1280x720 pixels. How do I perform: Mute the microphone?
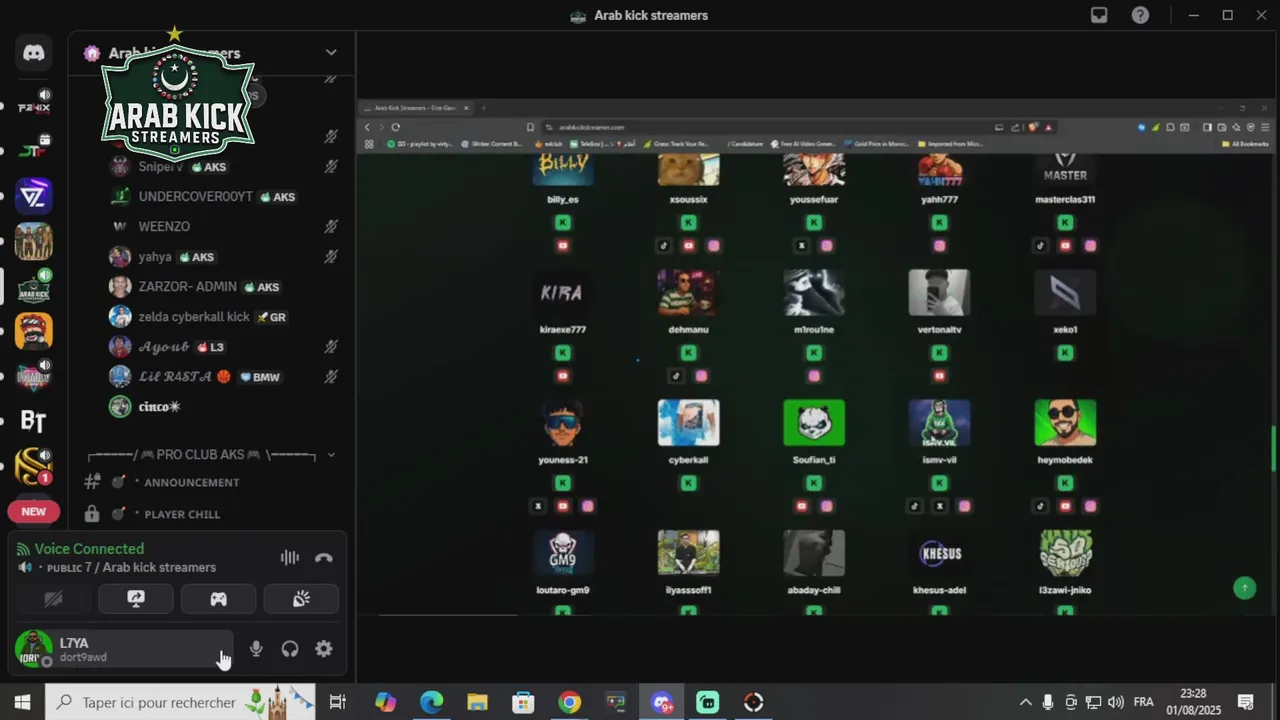256,649
